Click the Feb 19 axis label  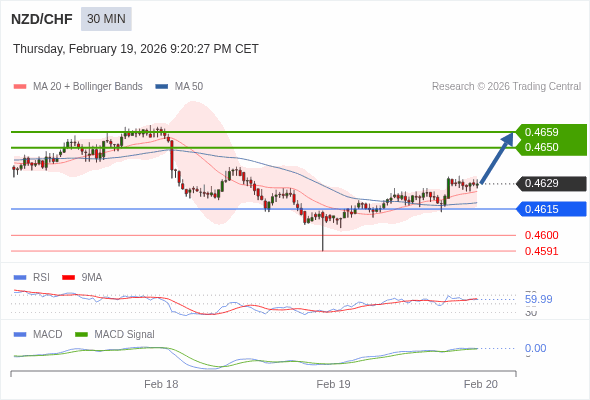coord(333,384)
